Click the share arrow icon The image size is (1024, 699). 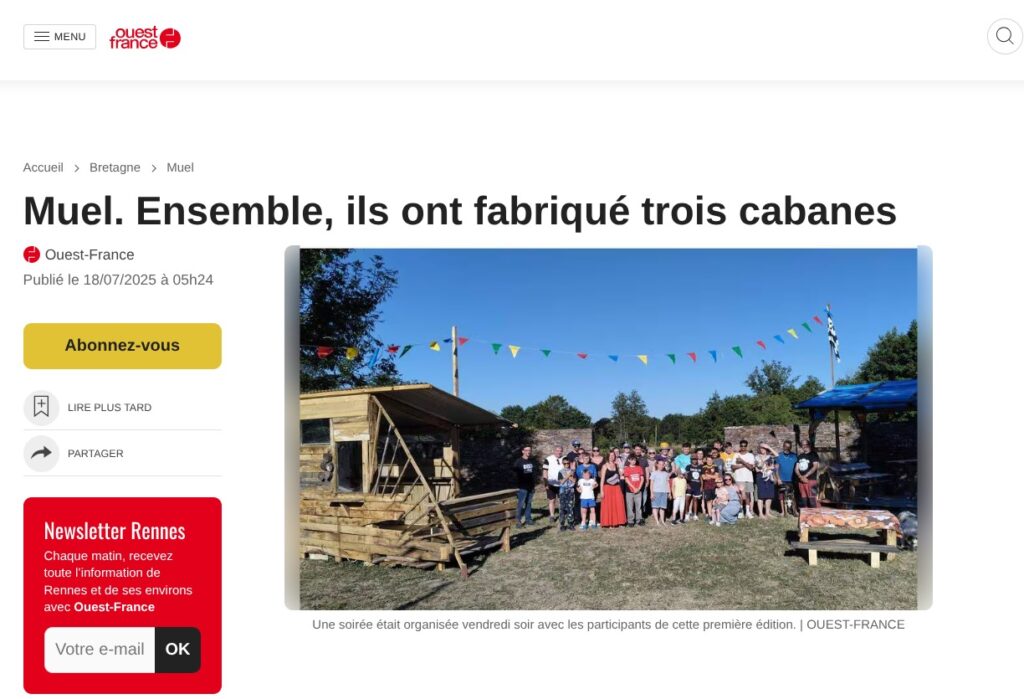(x=41, y=453)
